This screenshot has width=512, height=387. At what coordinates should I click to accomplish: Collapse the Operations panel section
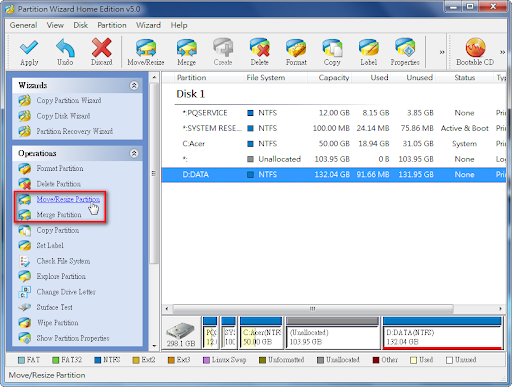(134, 153)
